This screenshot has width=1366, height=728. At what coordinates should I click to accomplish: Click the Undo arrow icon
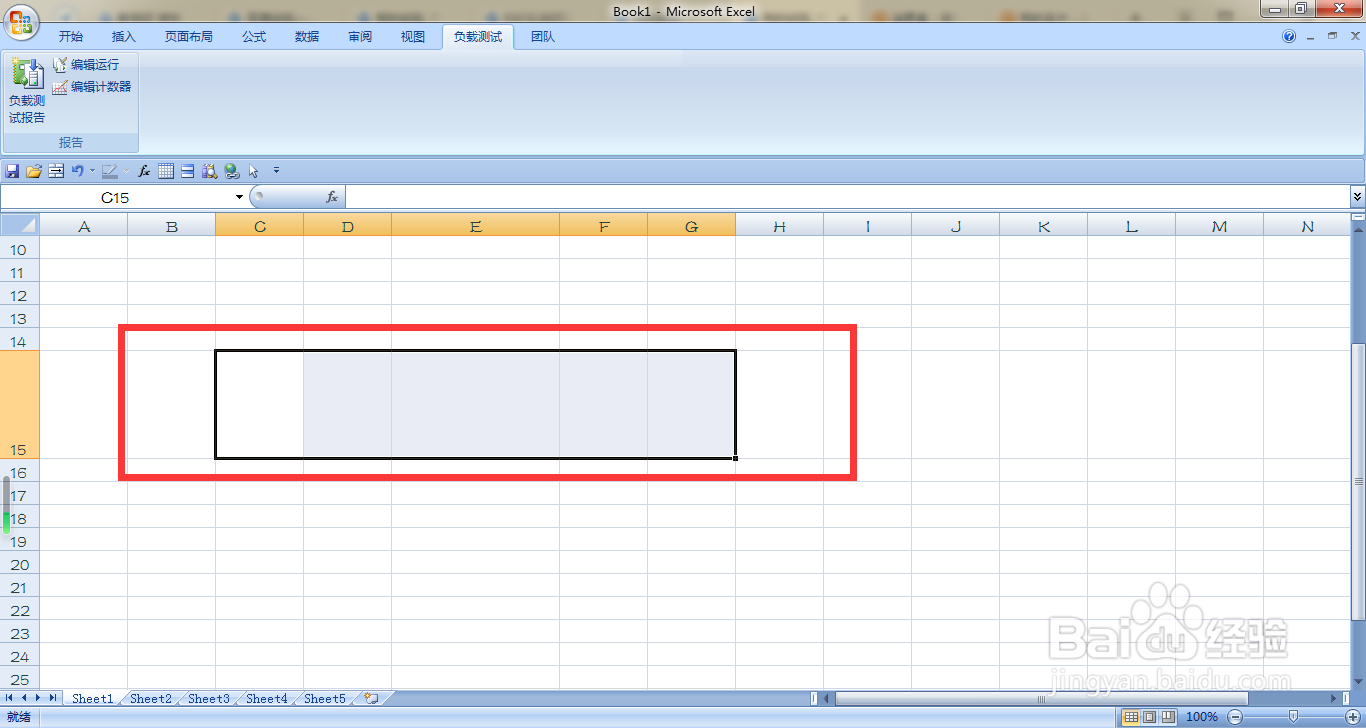click(x=78, y=171)
